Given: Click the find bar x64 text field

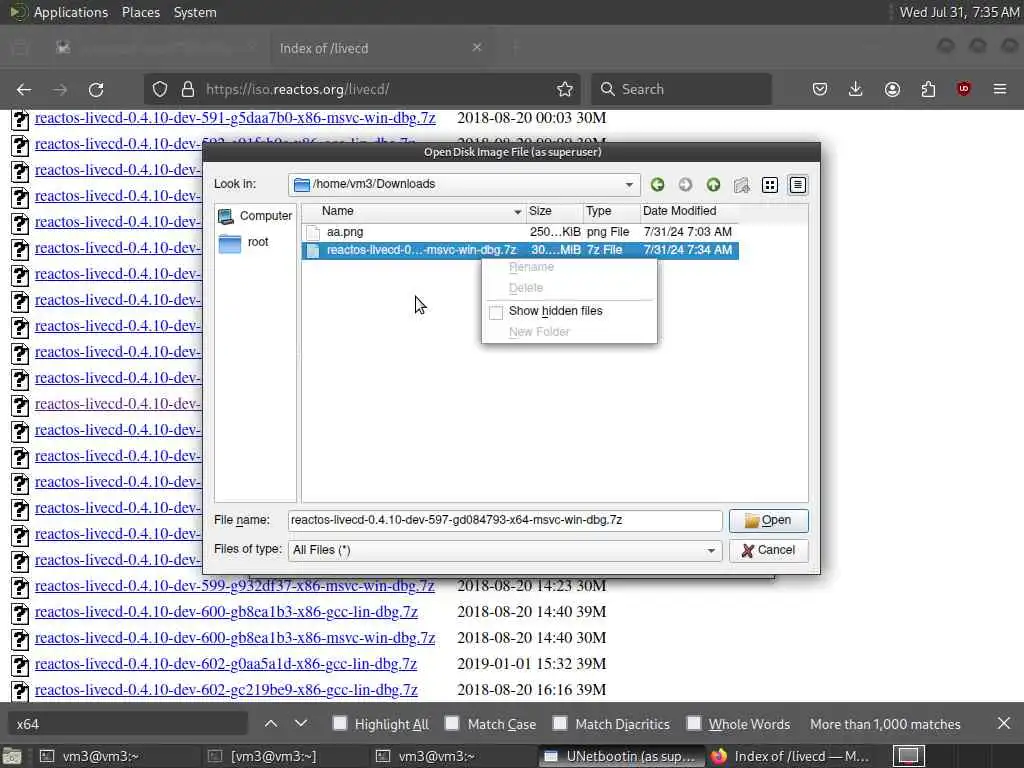Looking at the screenshot, I should pyautogui.click(x=128, y=724).
